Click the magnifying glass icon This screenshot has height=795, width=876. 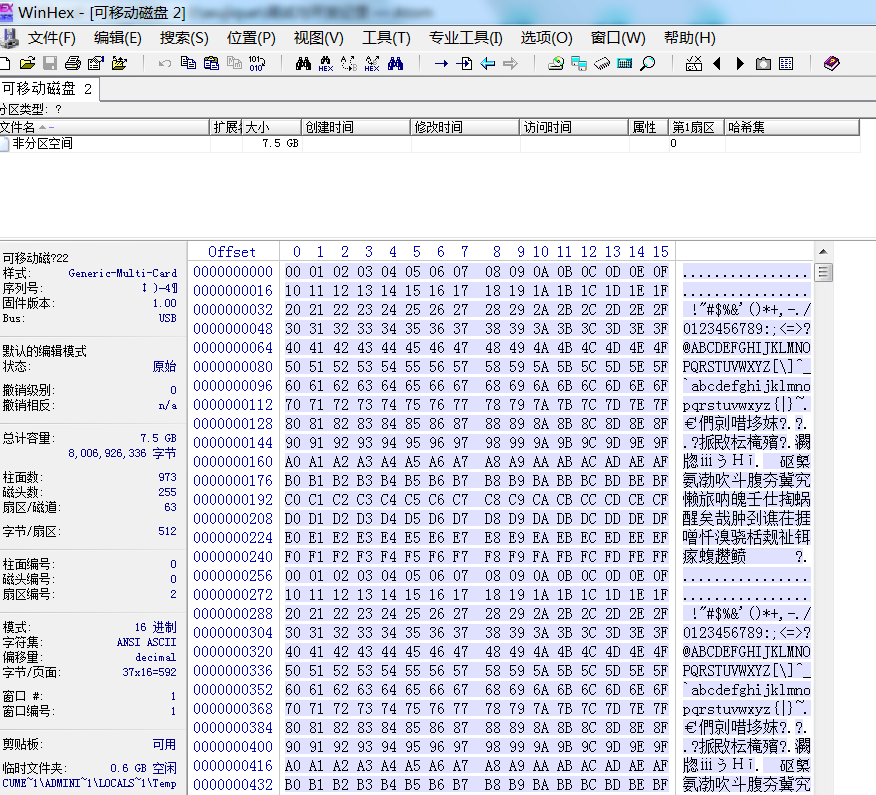(648, 63)
